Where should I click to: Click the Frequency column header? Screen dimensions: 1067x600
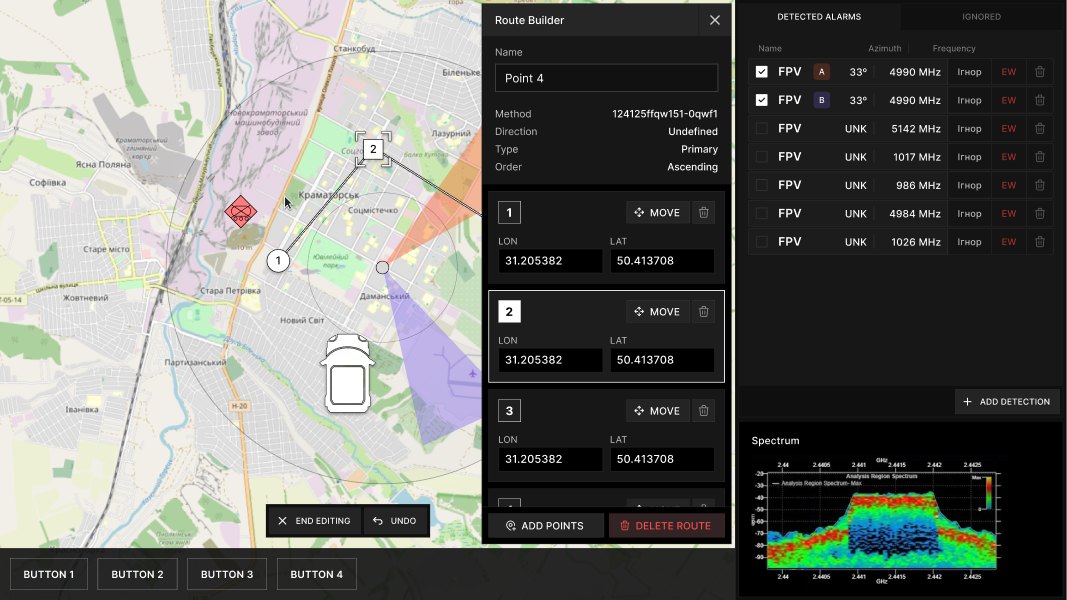click(953, 48)
